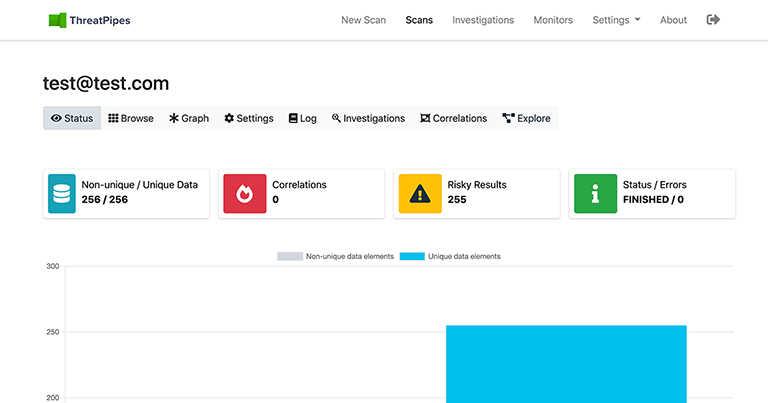This screenshot has height=403, width=768.
Task: Click the blue unique data bar
Action: pos(566,363)
